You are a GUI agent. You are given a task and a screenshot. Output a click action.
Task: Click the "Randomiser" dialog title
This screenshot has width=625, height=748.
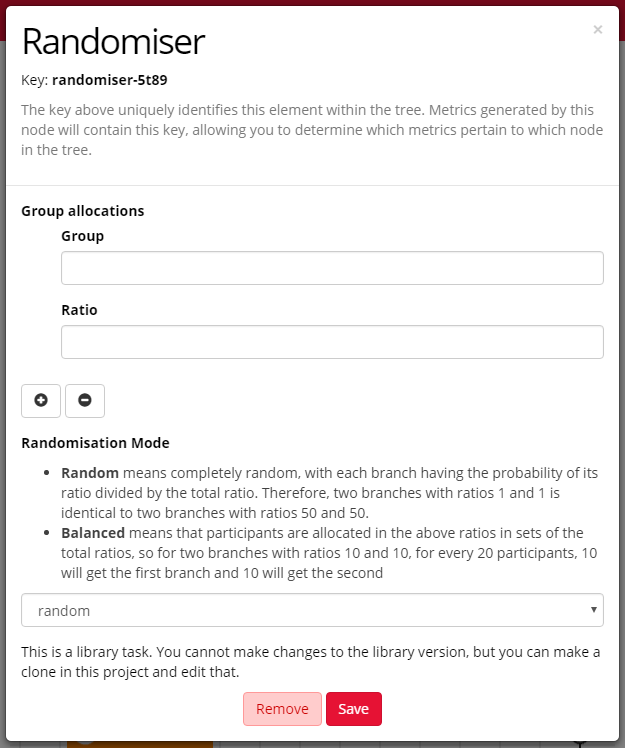[x=113, y=41]
